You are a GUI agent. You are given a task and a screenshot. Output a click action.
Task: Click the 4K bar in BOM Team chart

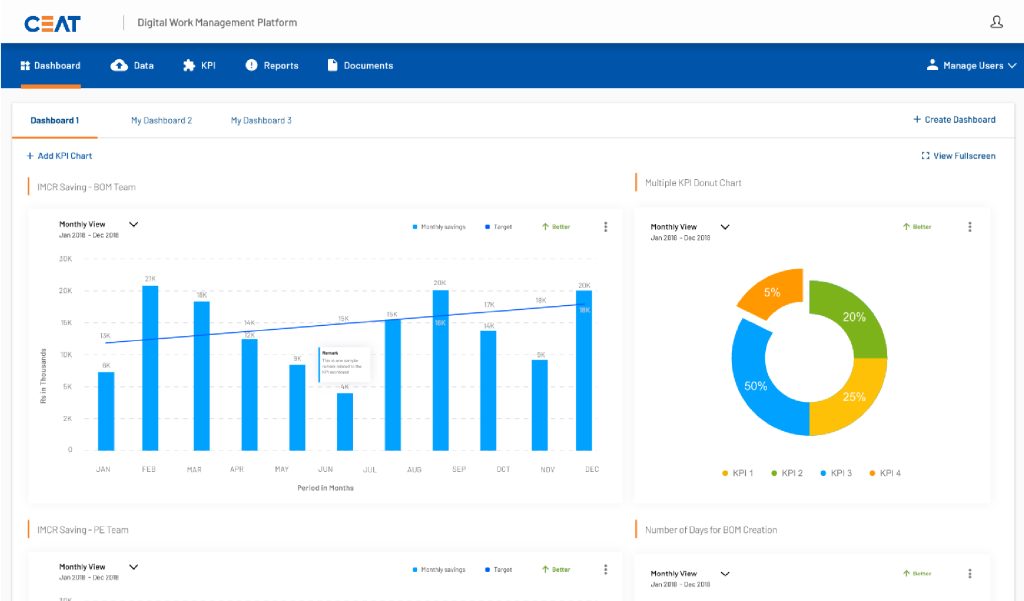point(345,421)
